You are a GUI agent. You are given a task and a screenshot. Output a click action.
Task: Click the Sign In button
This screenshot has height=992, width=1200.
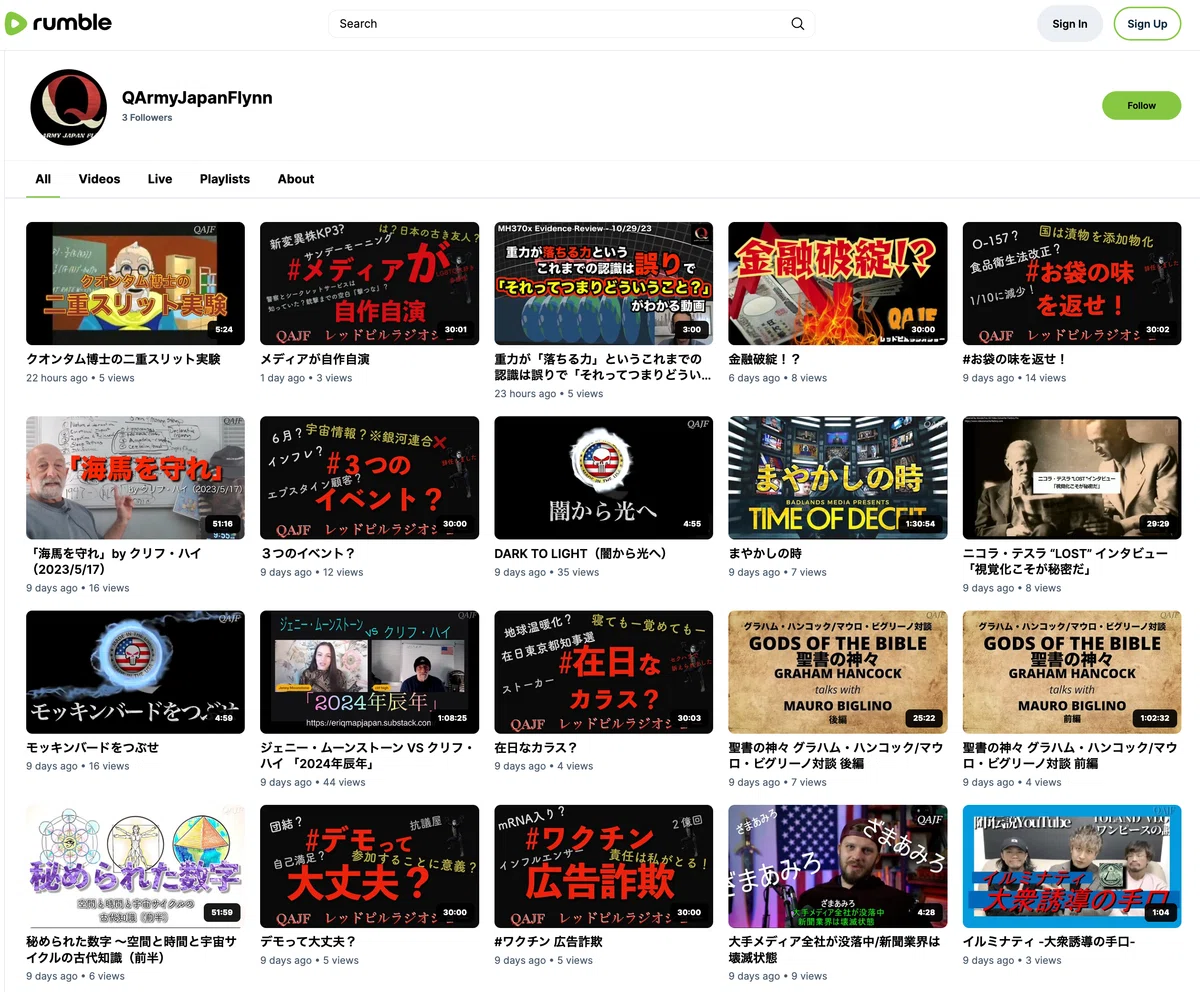tap(1069, 24)
